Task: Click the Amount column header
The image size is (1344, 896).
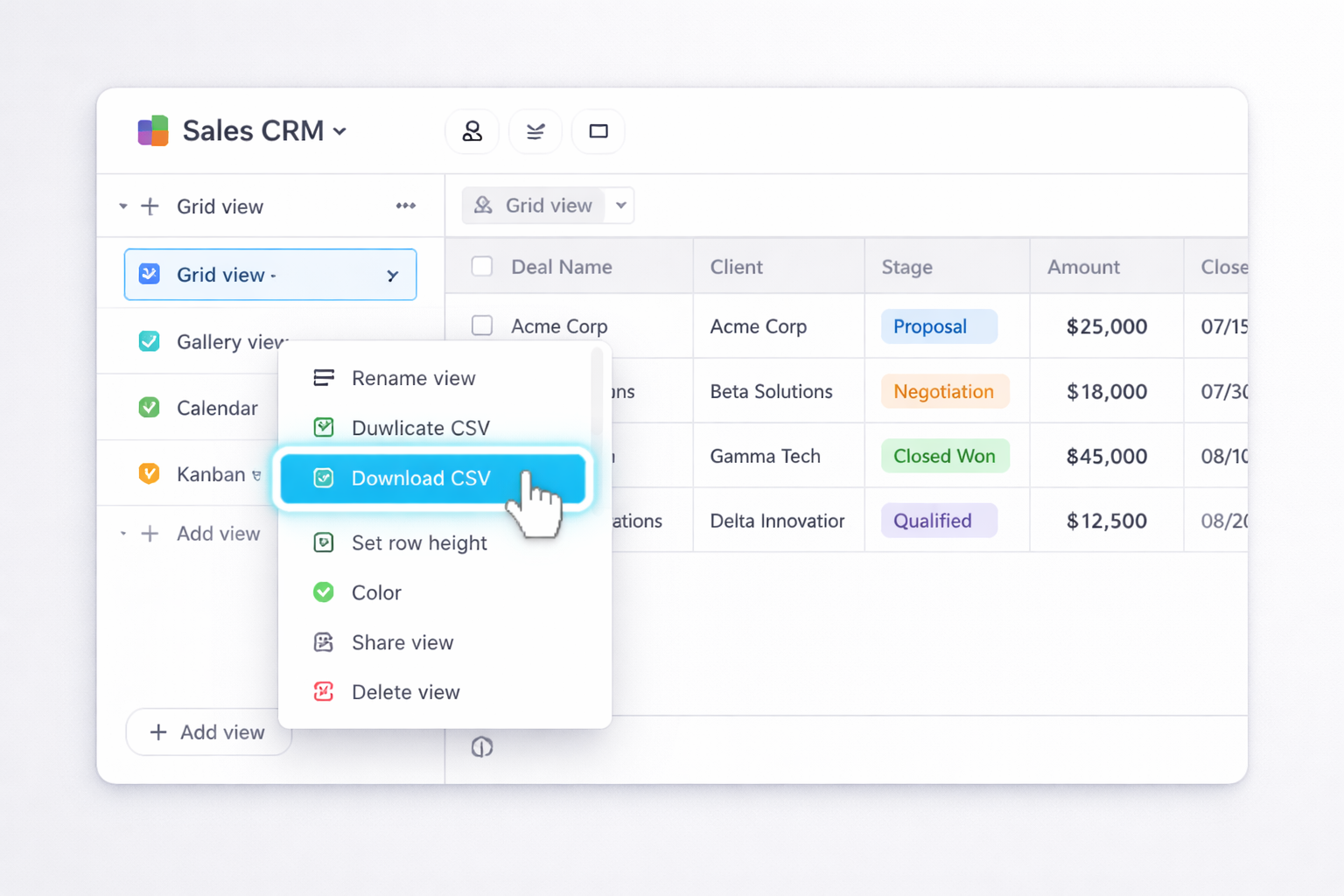Action: [1106, 267]
